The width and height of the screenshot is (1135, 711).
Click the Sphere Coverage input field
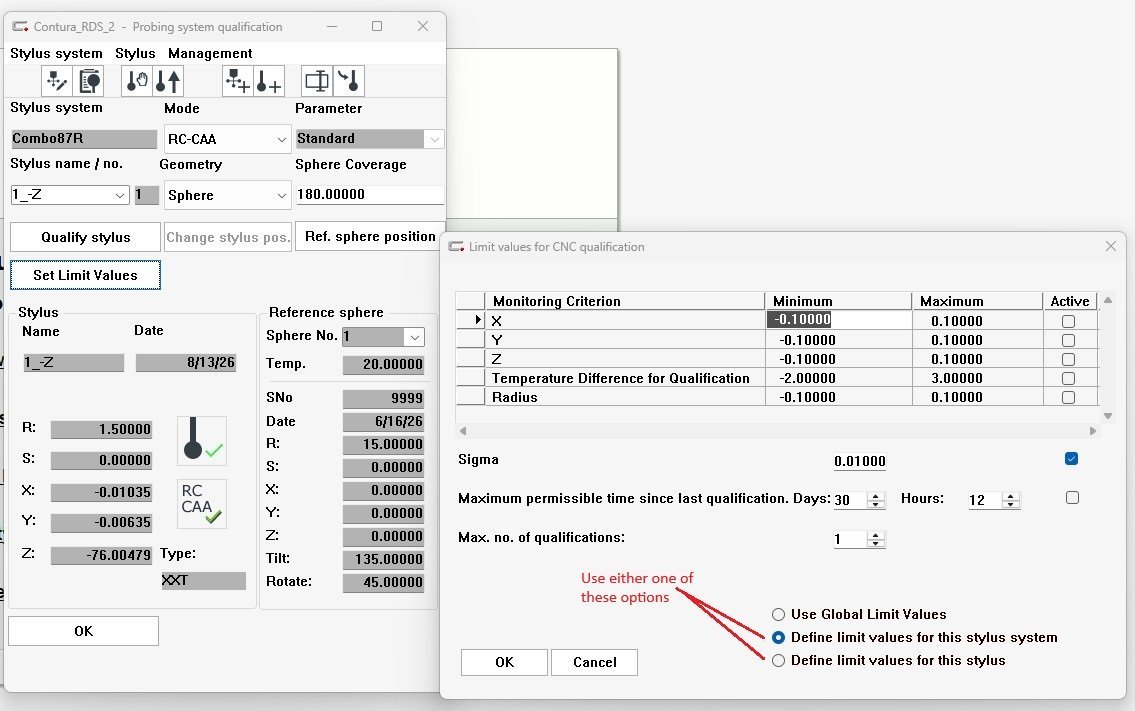pos(370,194)
